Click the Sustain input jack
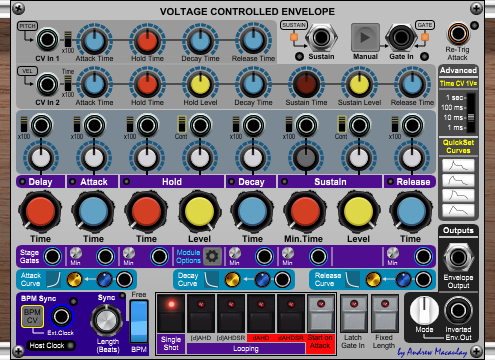The image size is (495, 360). click(321, 38)
